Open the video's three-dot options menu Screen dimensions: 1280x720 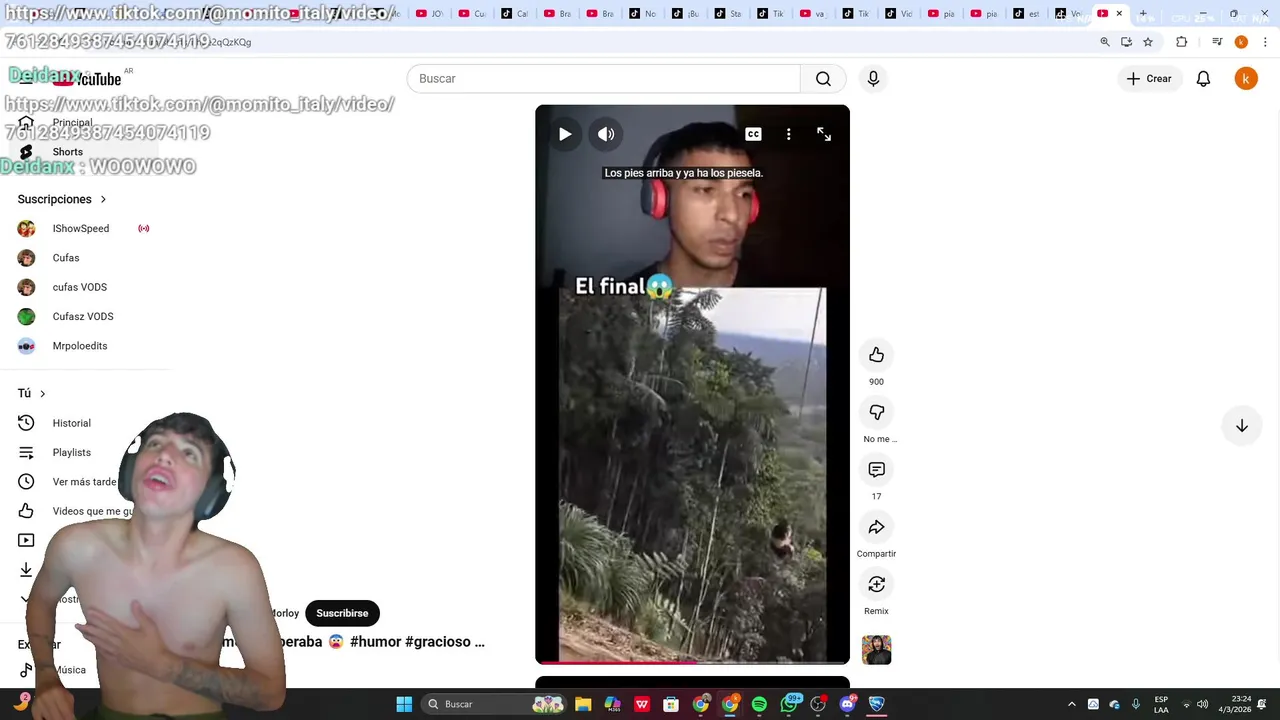coord(788,134)
